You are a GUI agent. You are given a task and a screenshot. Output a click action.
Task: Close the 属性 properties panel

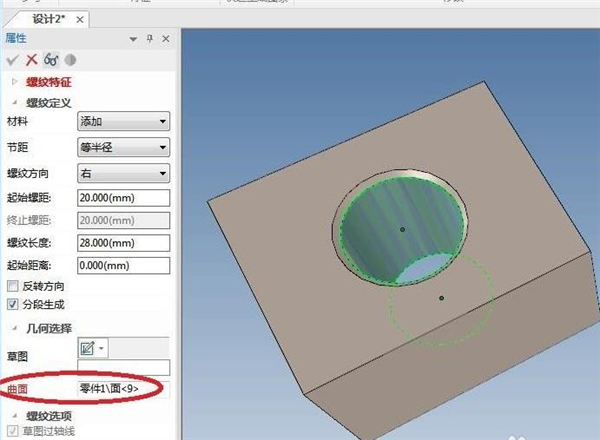pyautogui.click(x=166, y=38)
